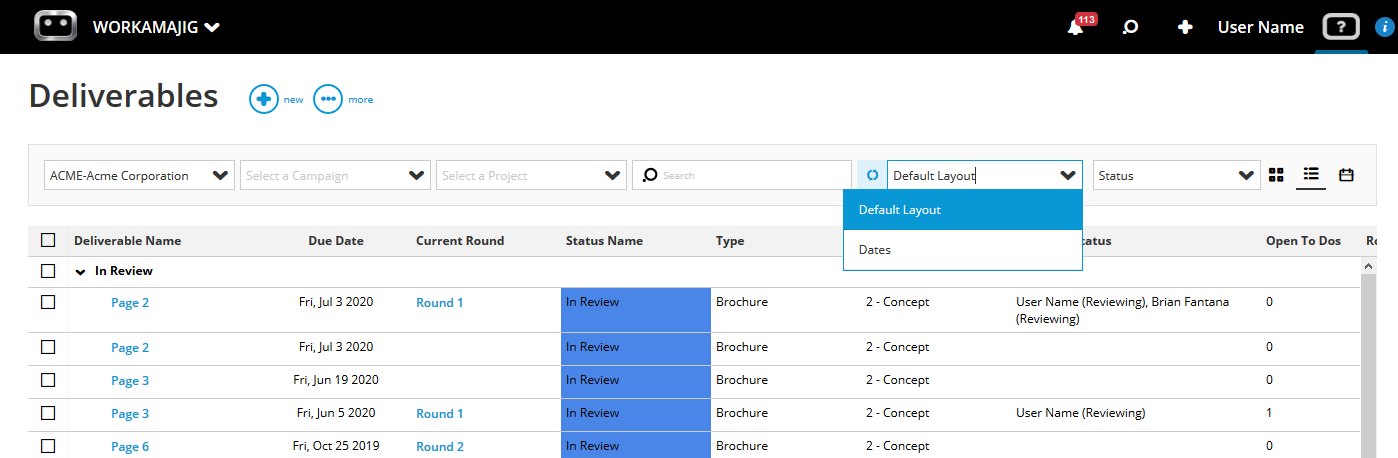Sort by Due Date column header

[x=336, y=241]
